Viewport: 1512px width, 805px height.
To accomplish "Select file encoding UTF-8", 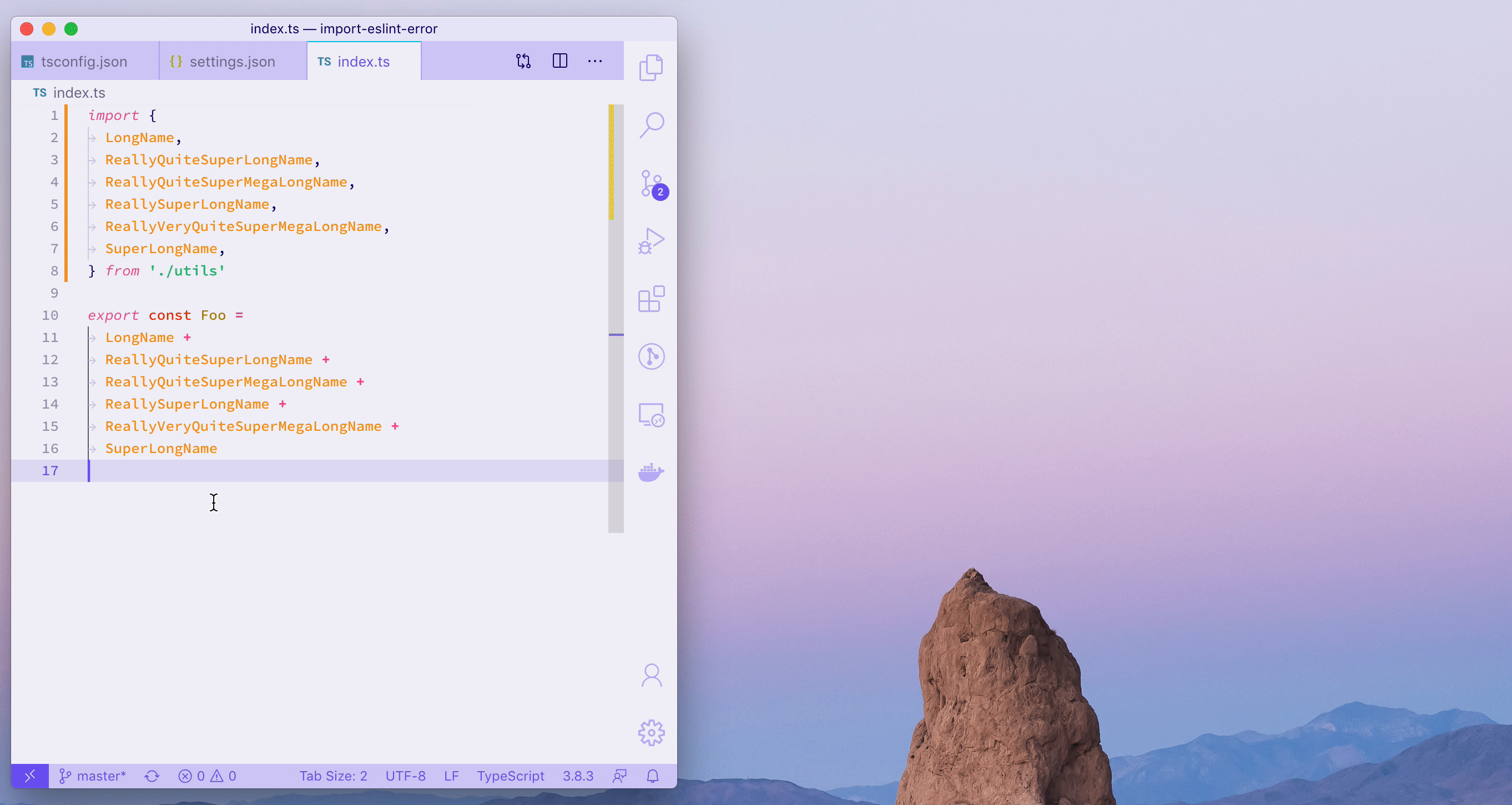I will pos(405,776).
